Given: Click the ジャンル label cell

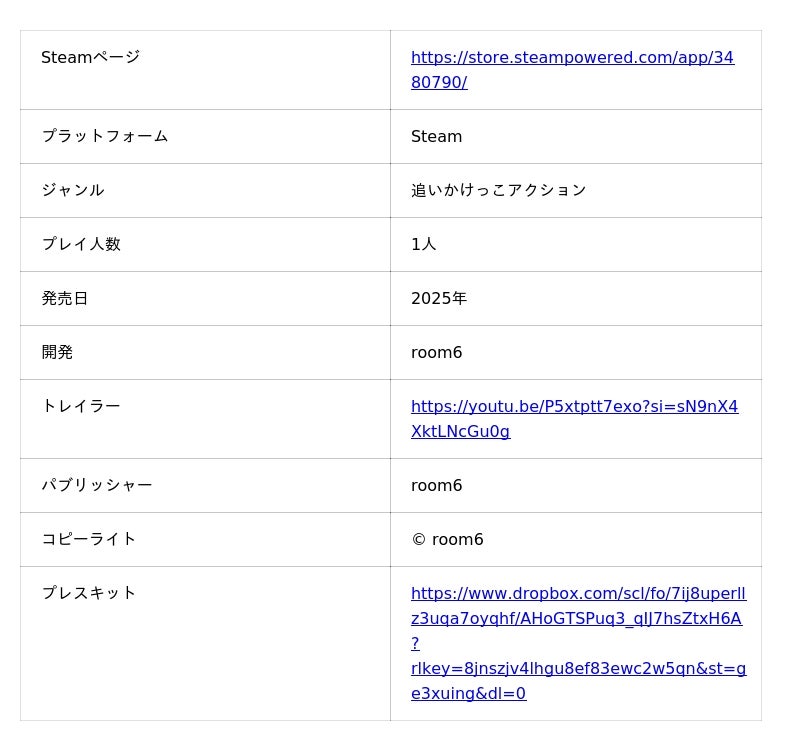Looking at the screenshot, I should [x=72, y=190].
